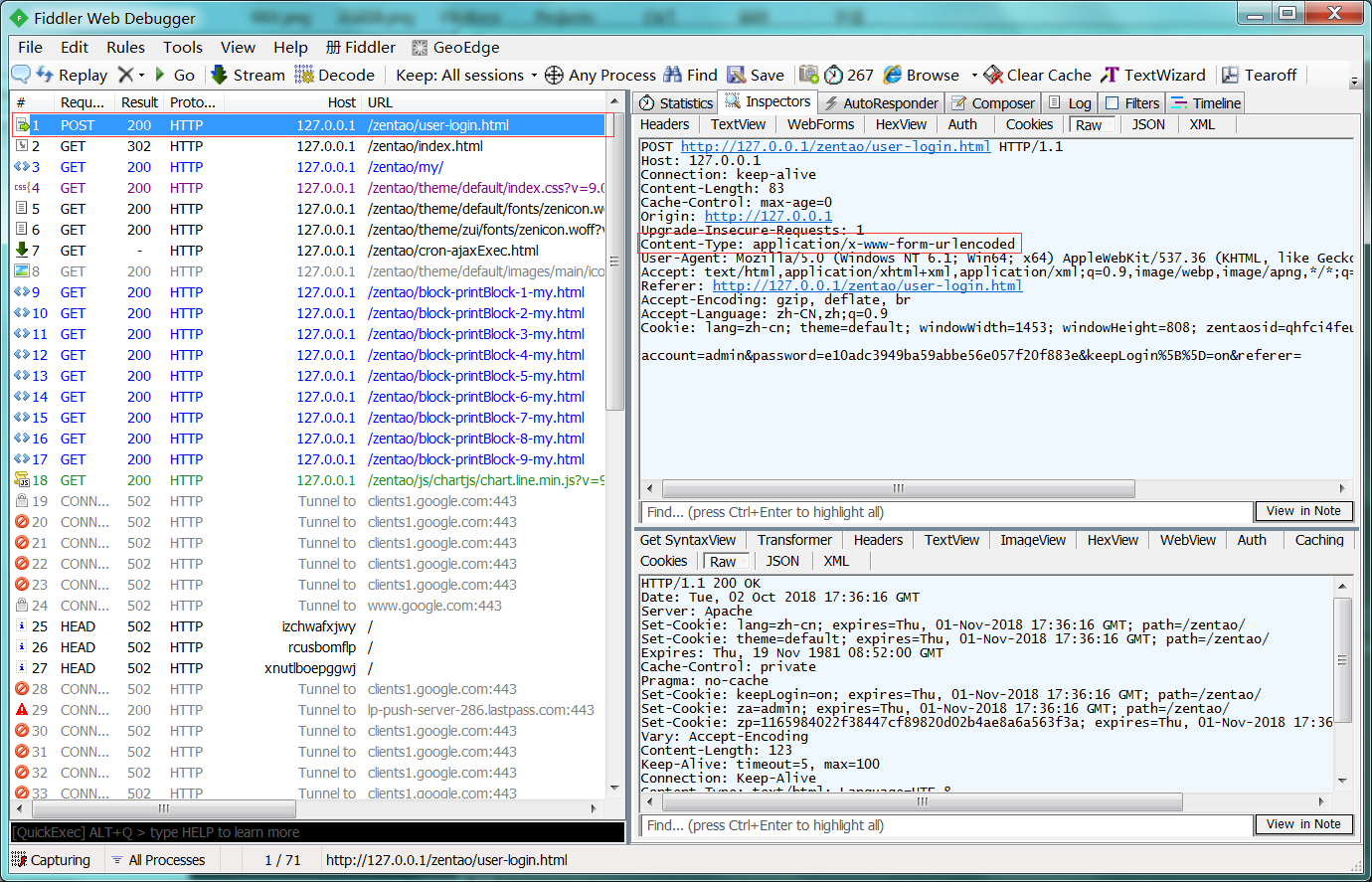Select the request Headers inspector tab
Viewport: 1372px width, 882px height.
(664, 124)
